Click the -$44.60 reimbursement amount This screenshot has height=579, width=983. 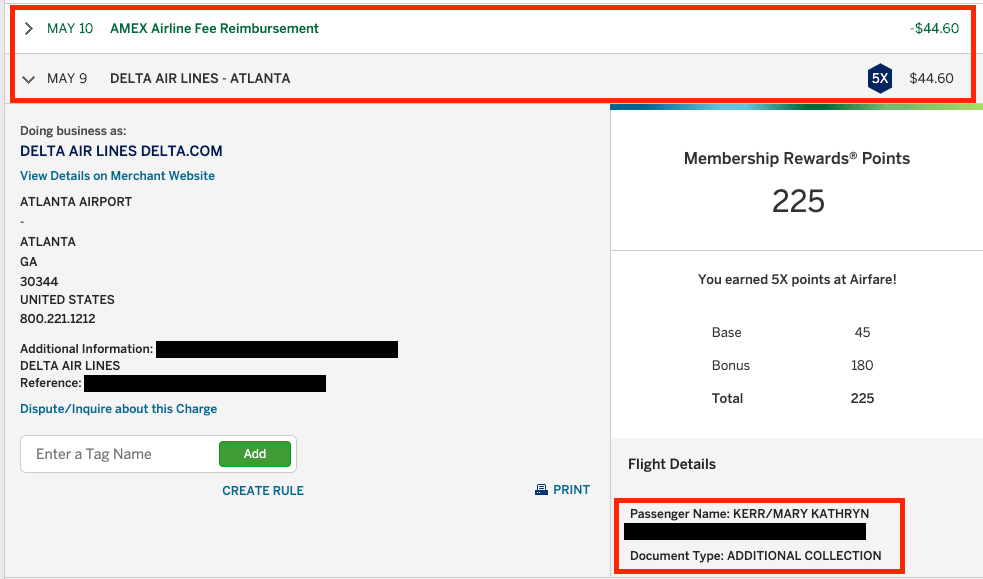coord(934,29)
